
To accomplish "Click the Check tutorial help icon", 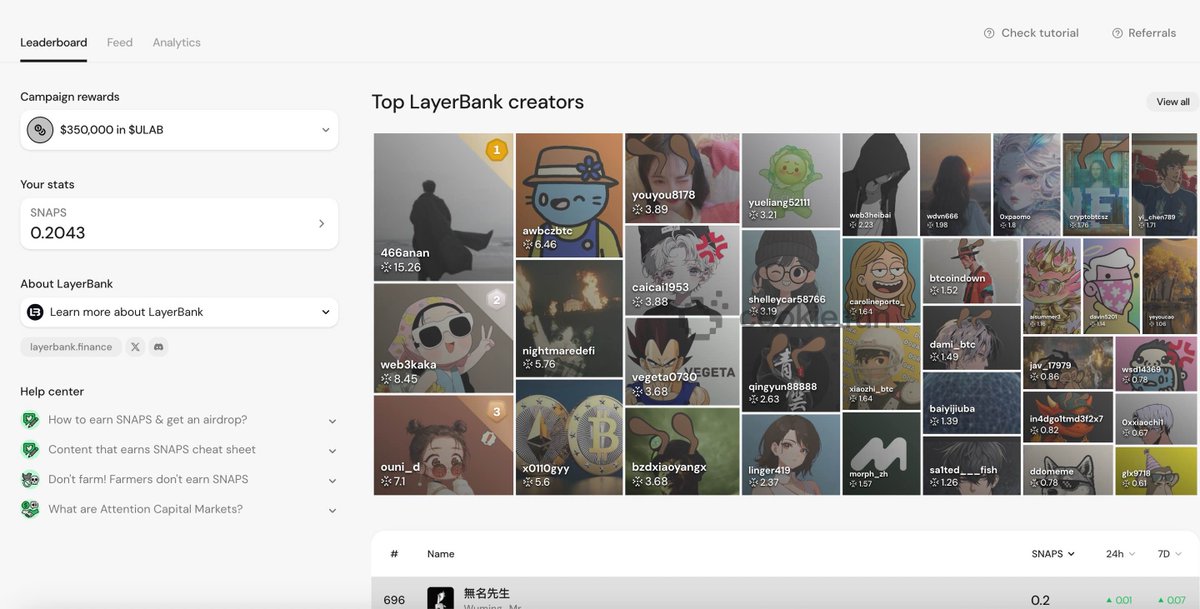I will [989, 33].
